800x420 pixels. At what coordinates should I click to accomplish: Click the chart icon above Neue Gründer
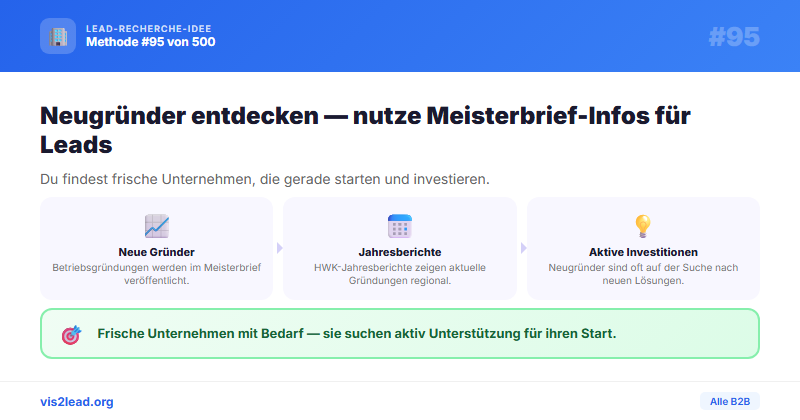click(x=157, y=226)
